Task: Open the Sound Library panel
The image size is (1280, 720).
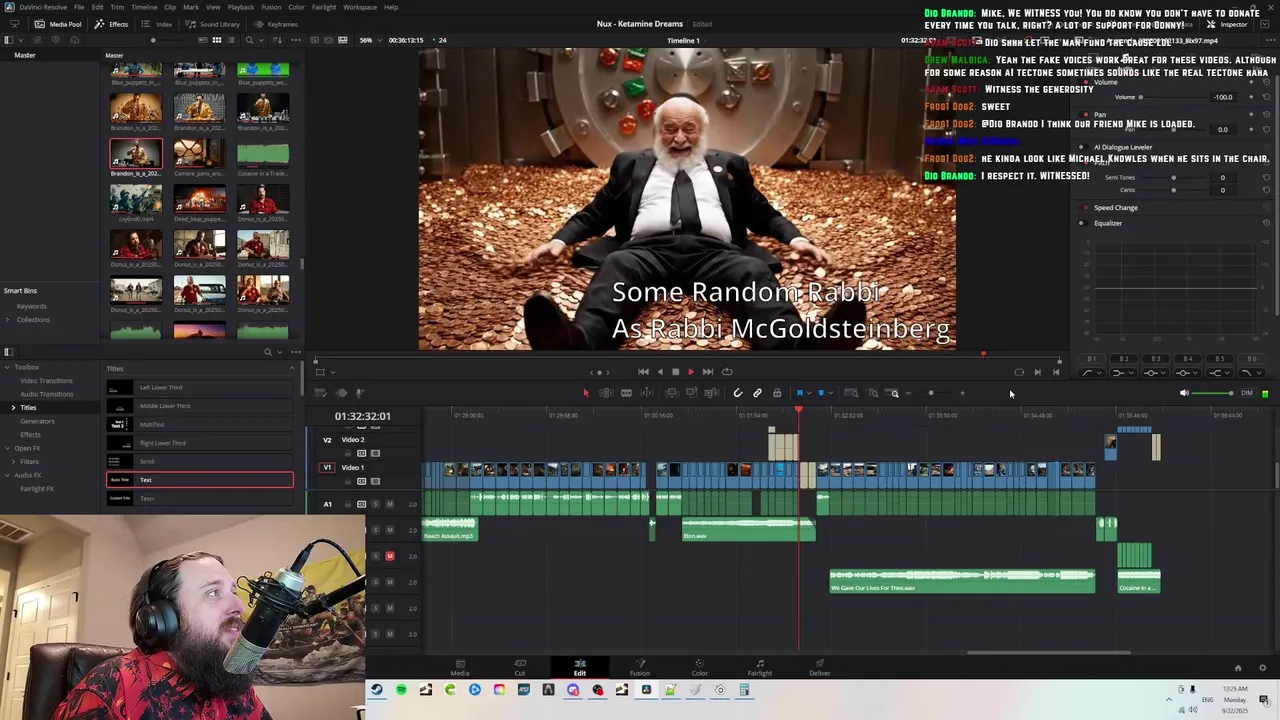Action: click(x=212, y=24)
